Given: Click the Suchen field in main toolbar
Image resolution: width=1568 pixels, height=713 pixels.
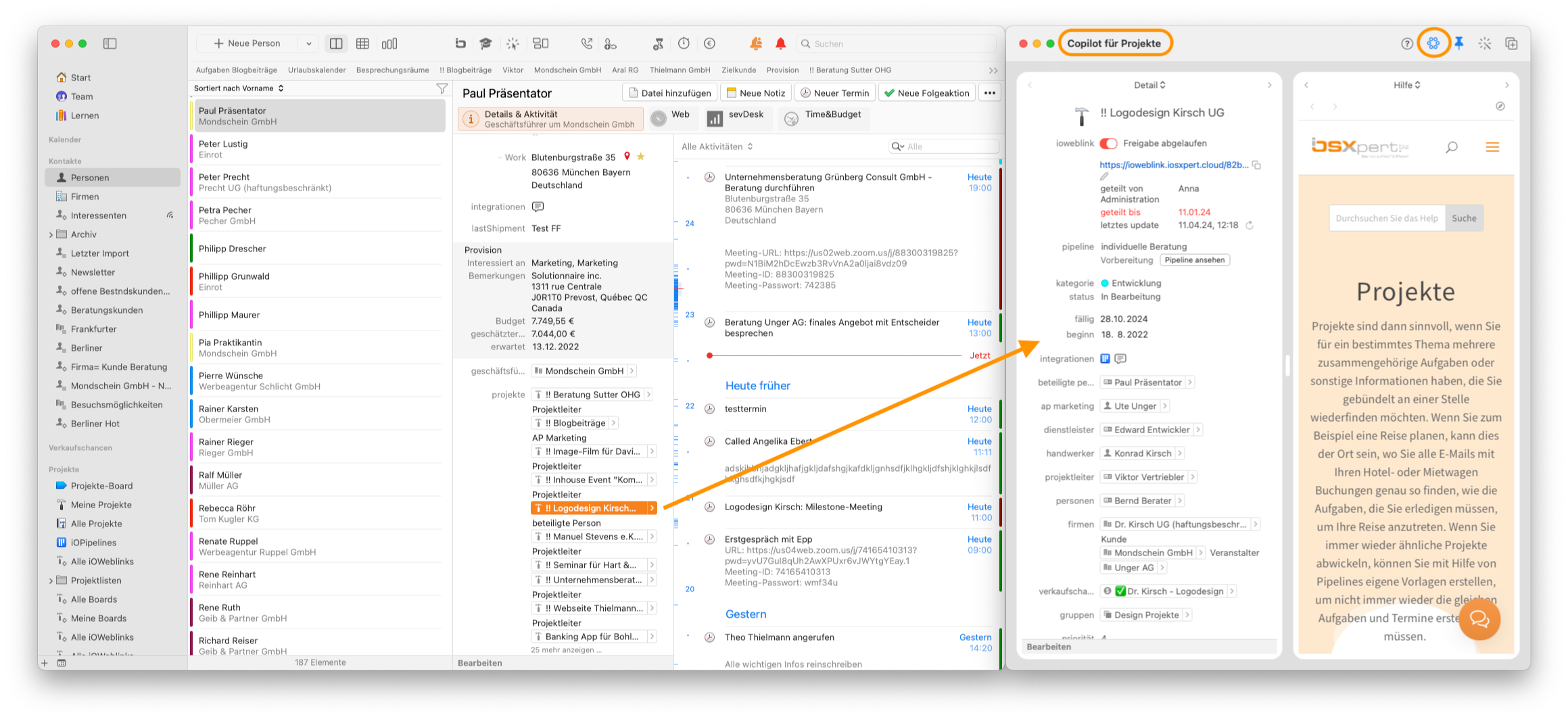Looking at the screenshot, I should click(897, 43).
